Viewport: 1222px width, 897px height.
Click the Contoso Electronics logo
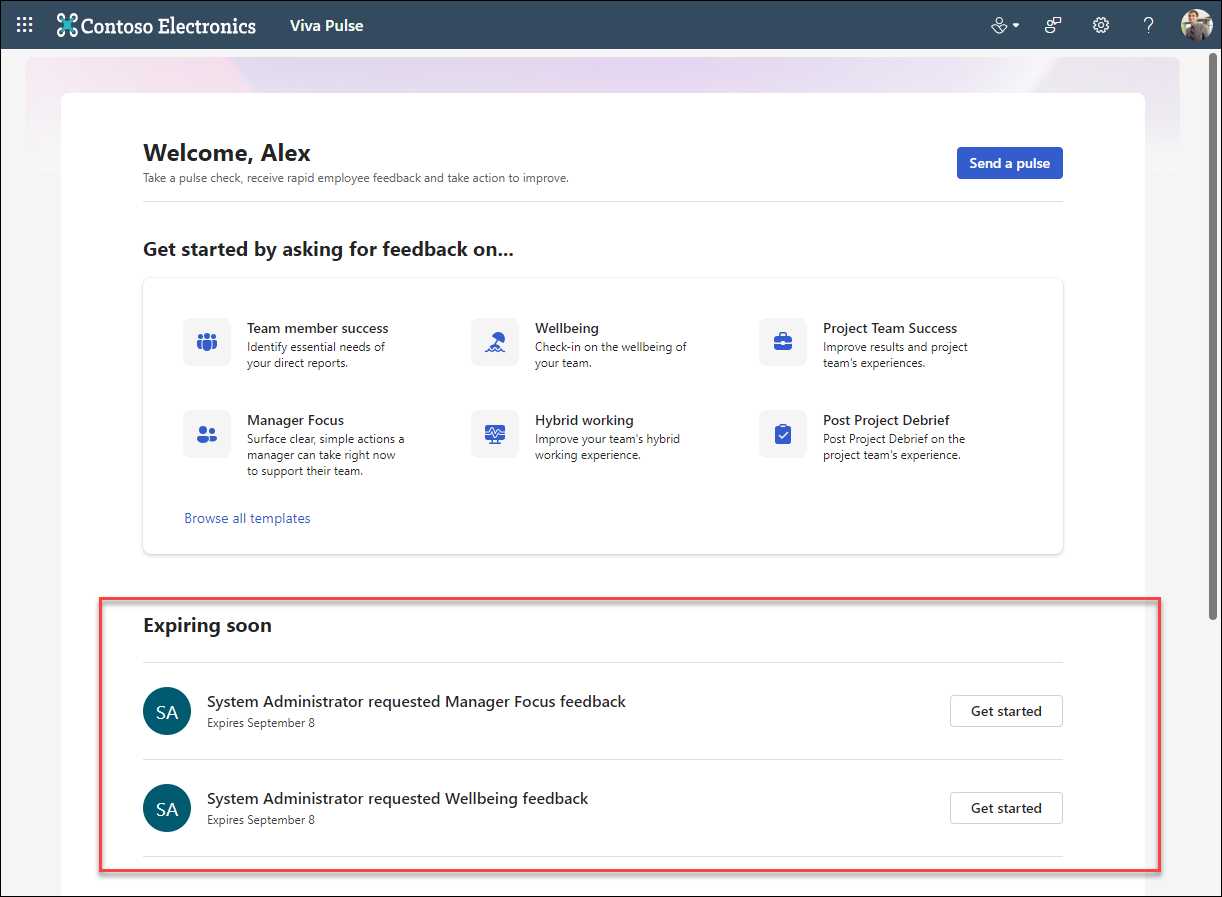pyautogui.click(x=156, y=25)
